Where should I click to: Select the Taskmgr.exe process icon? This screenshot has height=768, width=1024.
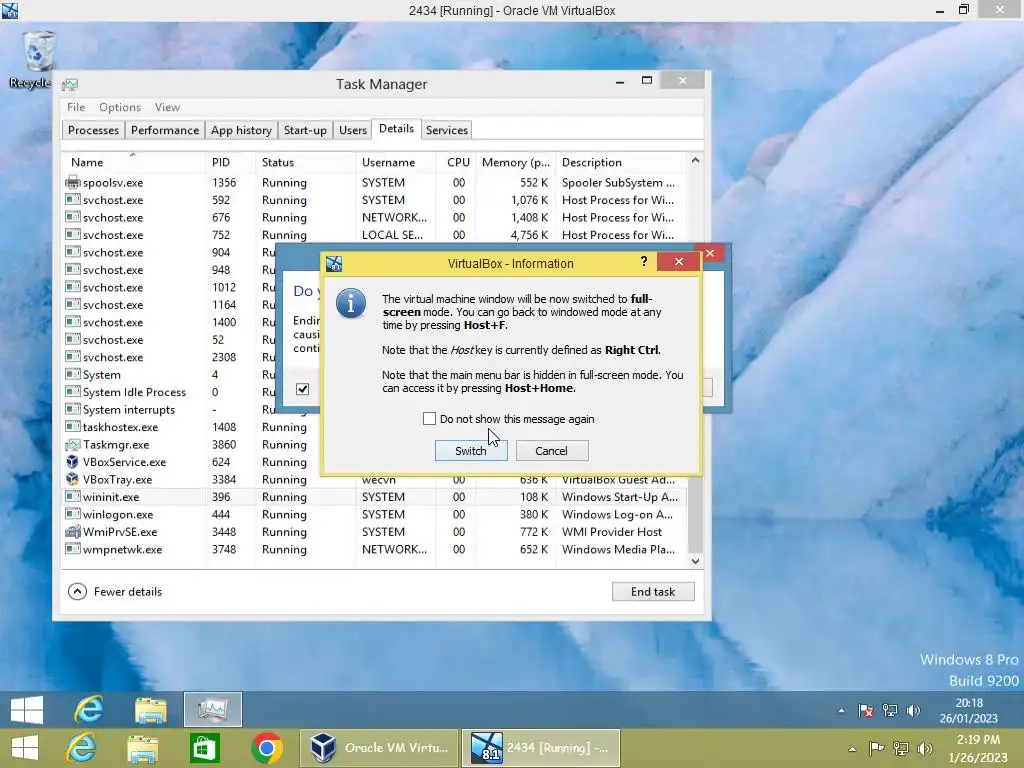click(72, 444)
